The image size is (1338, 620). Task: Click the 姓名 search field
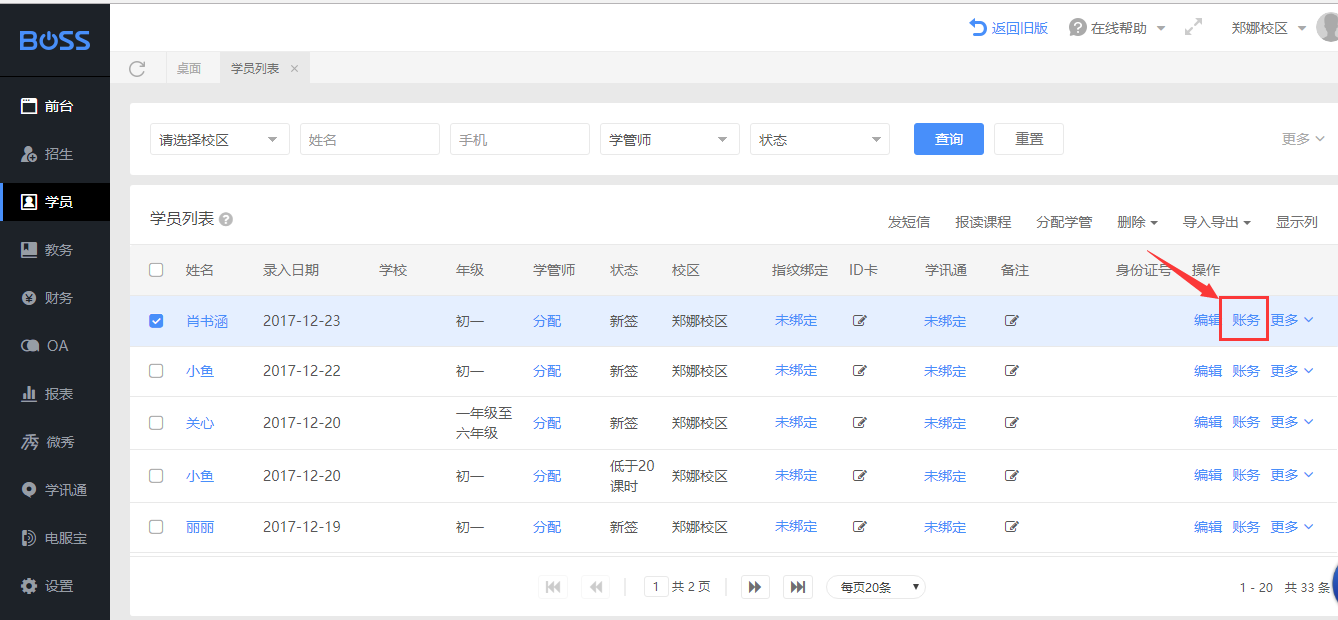(370, 140)
